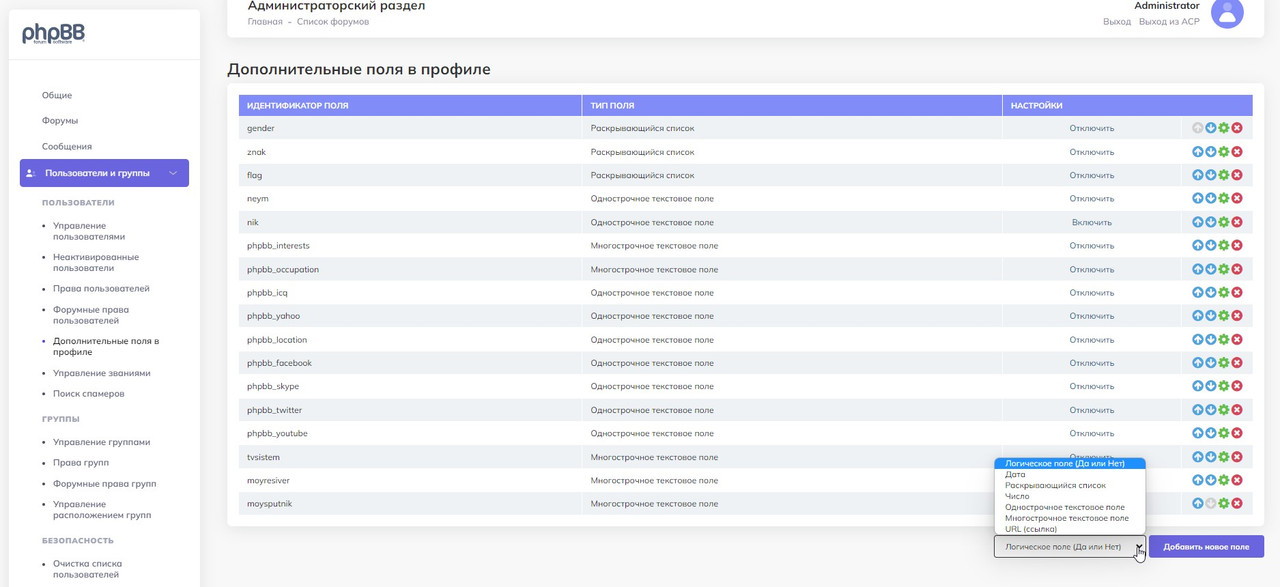Open the Сообщения sidebar section
Screen dimensions: 1280x587
click(x=67, y=146)
